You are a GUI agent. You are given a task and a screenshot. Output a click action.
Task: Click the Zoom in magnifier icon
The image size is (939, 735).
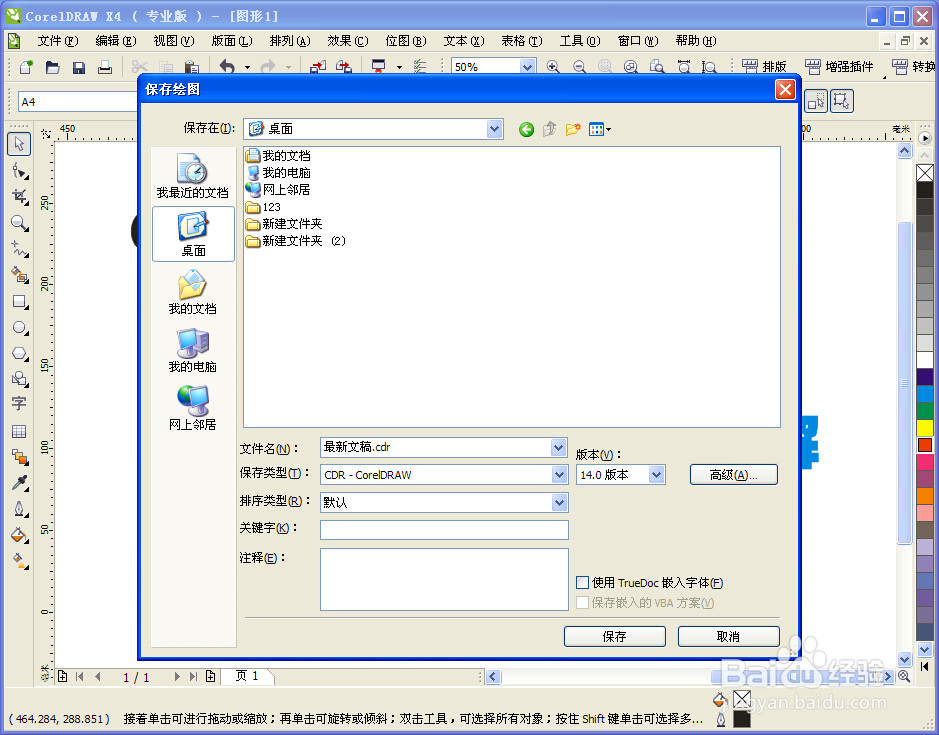(553, 66)
